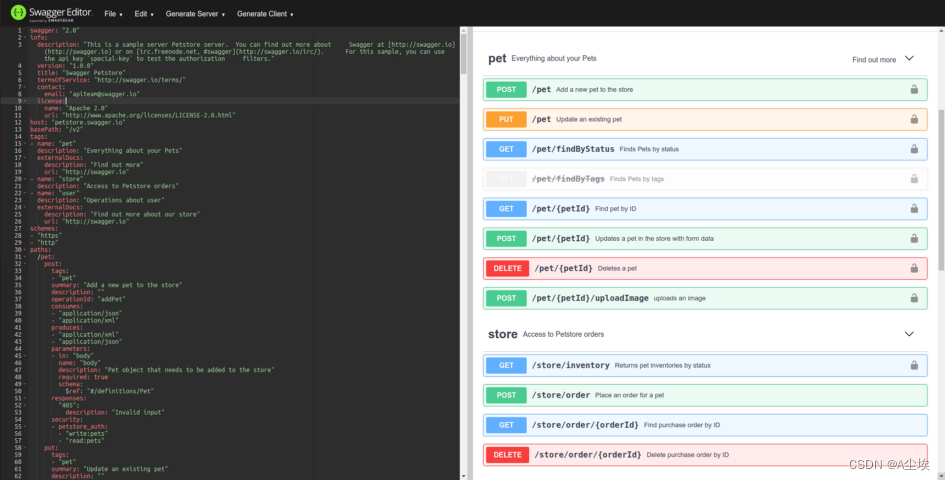
Task: Click the email: "apiteam@swagger.io" line
Action: [x=92, y=94]
